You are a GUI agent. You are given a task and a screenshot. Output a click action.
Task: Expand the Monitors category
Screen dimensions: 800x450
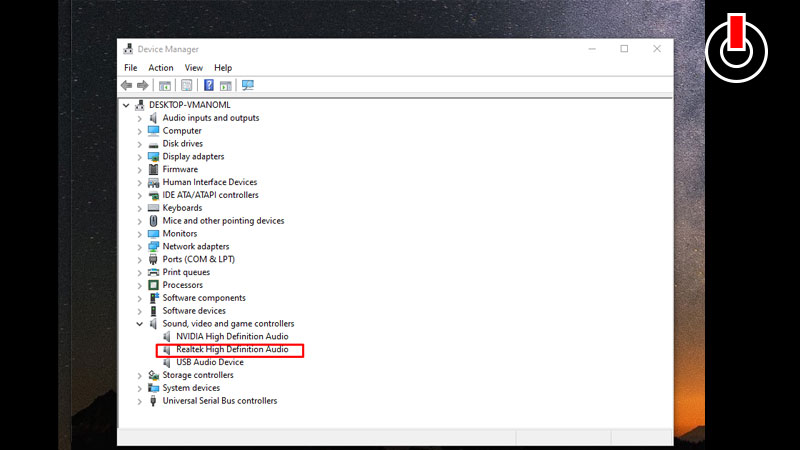point(139,234)
